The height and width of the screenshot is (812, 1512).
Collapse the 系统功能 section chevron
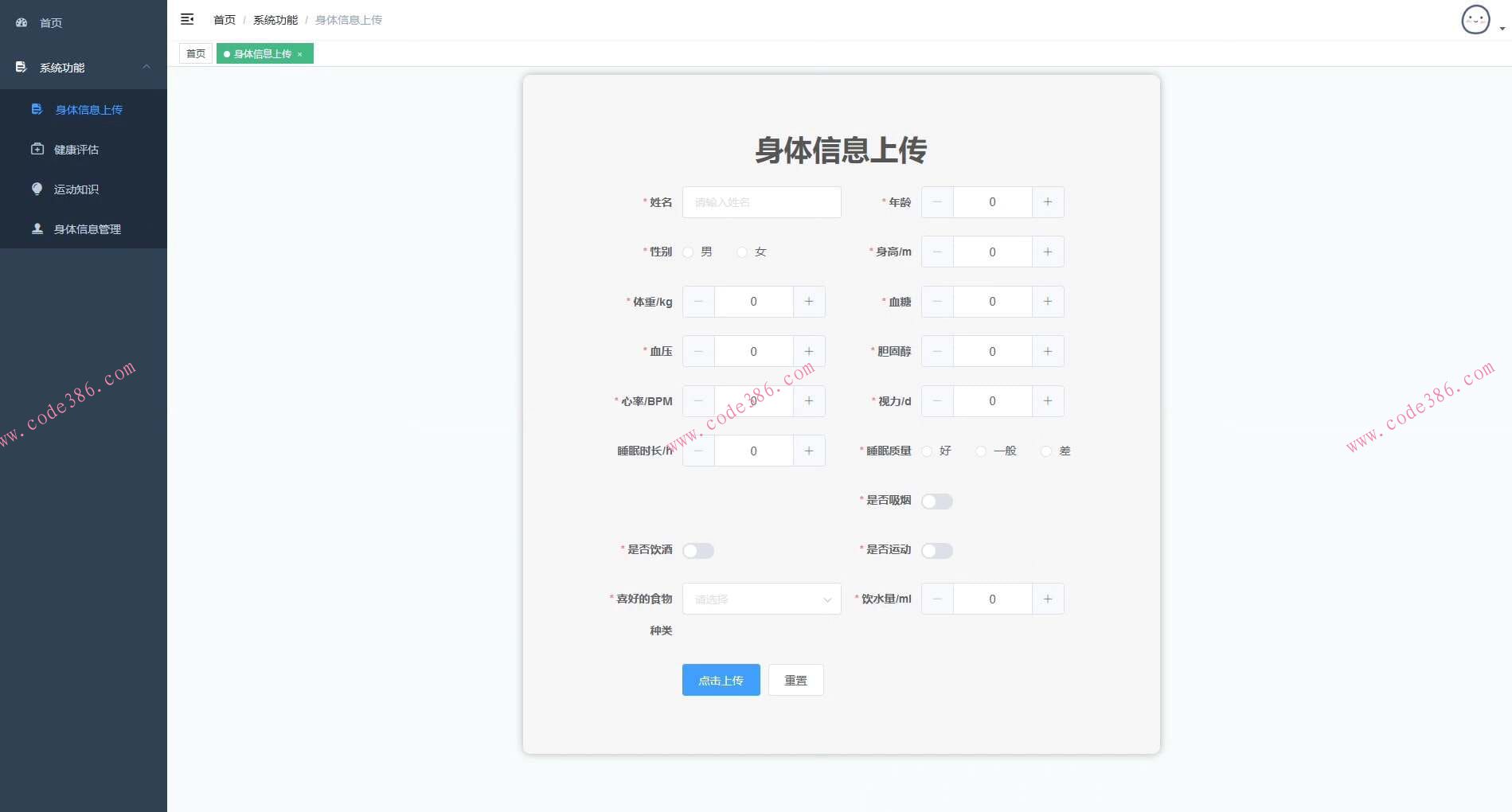point(147,68)
